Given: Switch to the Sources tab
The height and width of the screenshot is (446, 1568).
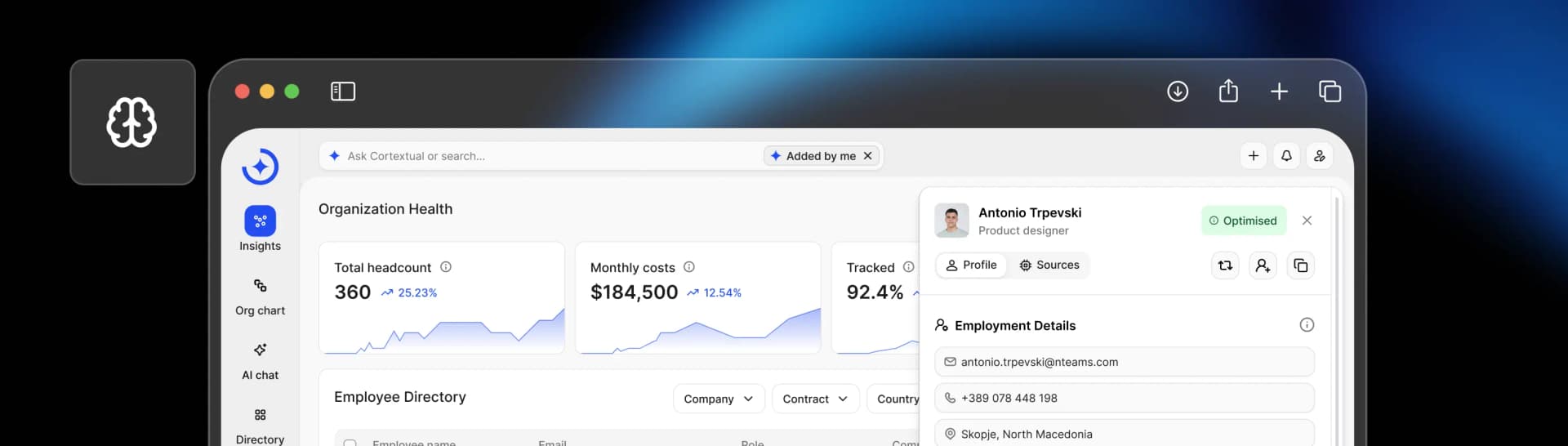Looking at the screenshot, I should point(1049,265).
